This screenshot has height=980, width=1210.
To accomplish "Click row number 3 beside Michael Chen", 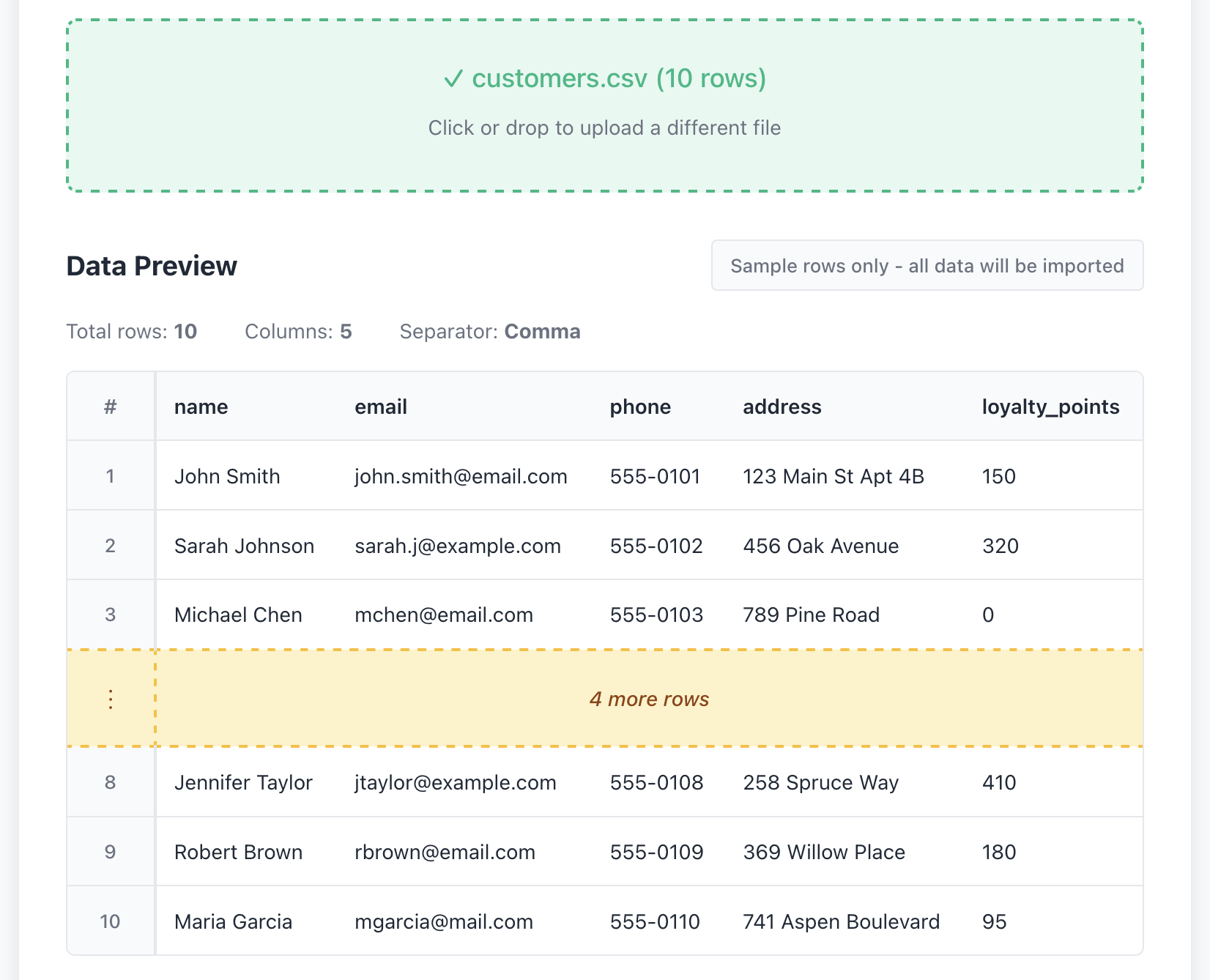I will pos(110,615).
